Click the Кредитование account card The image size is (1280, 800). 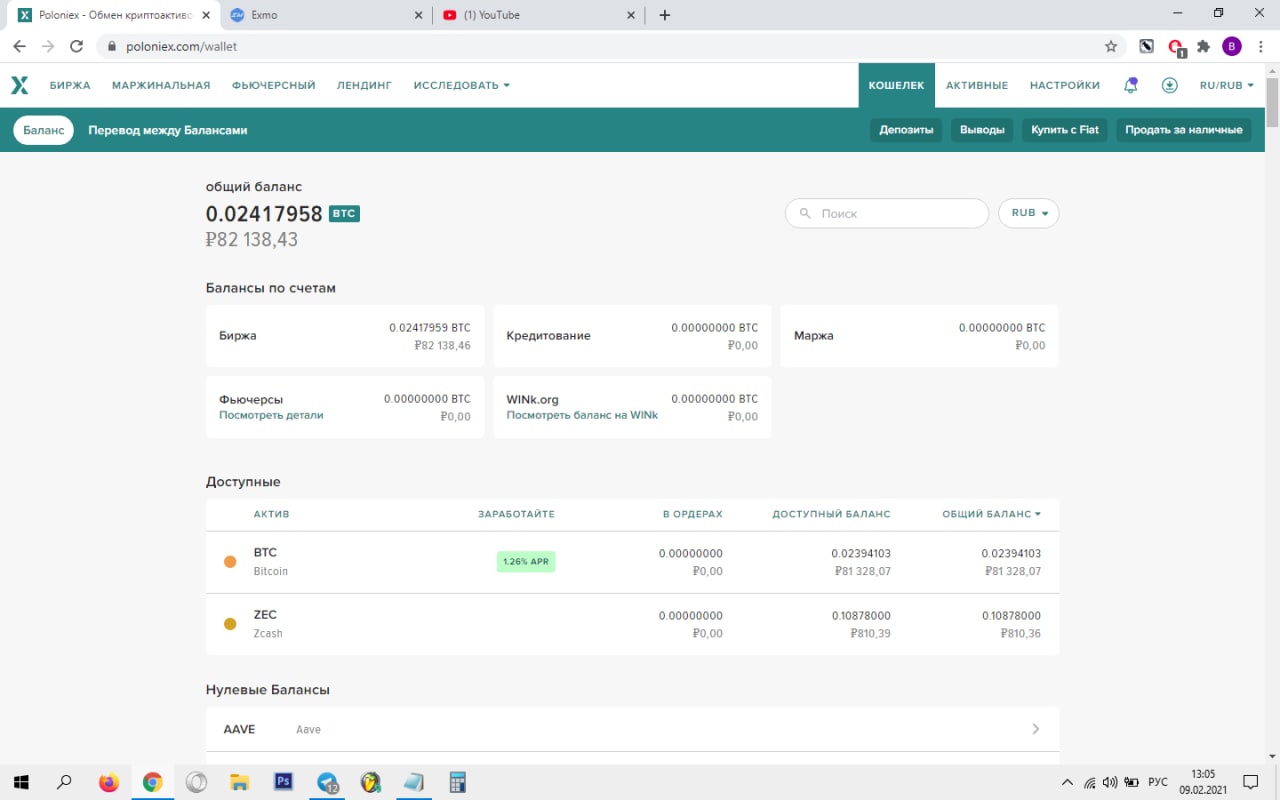pyautogui.click(x=632, y=336)
